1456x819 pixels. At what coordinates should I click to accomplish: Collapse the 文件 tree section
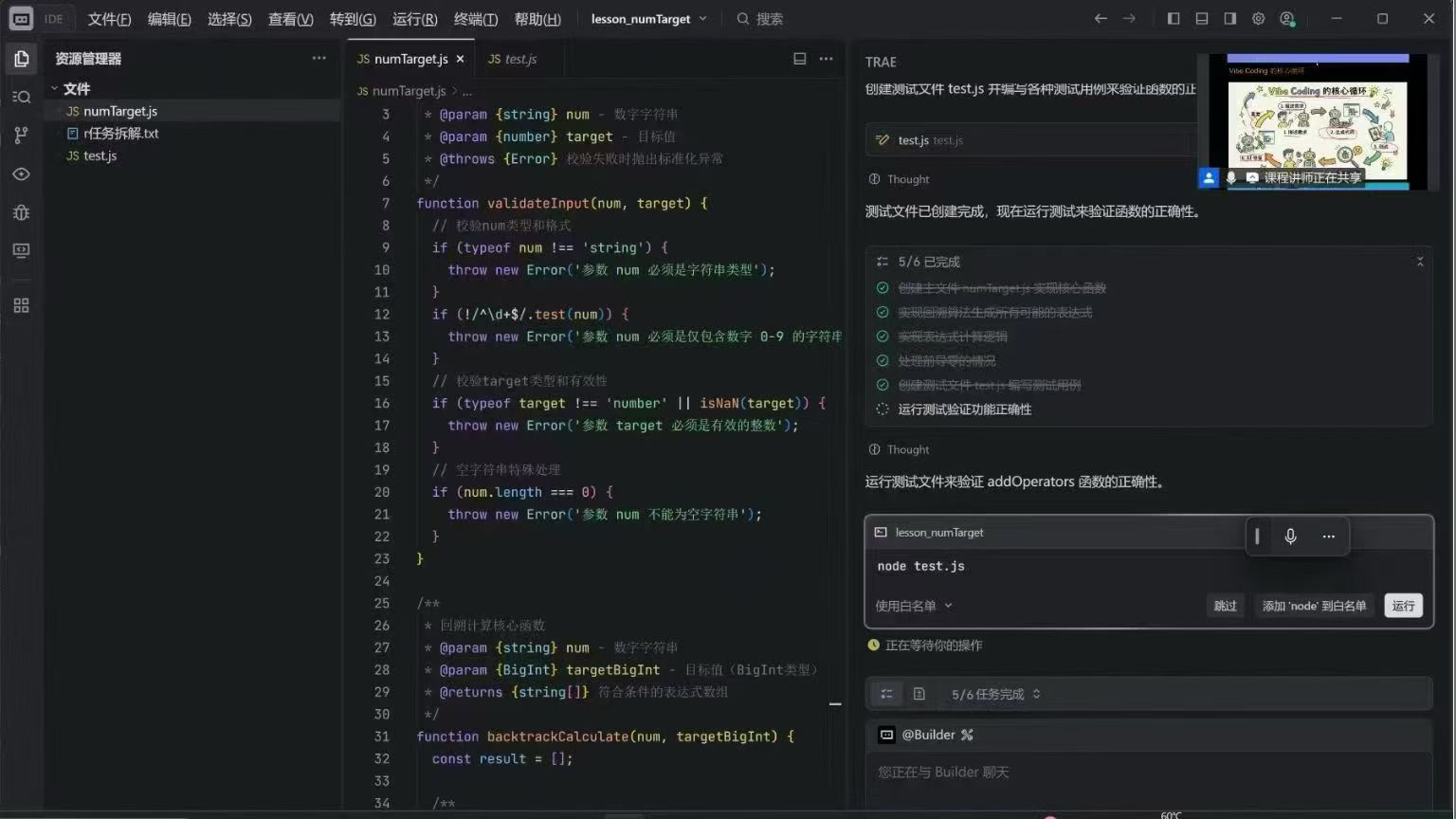point(55,88)
